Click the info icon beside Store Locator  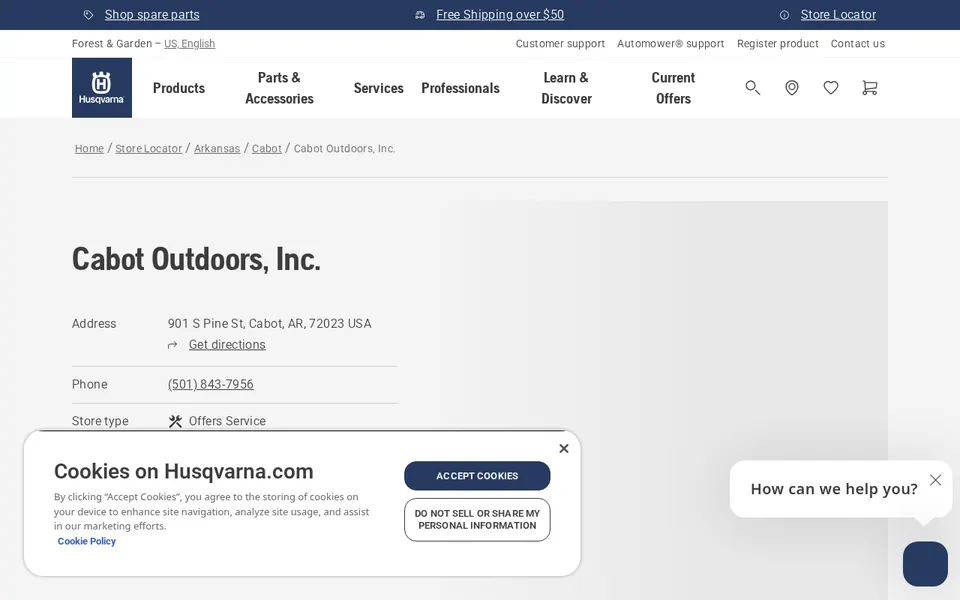(784, 15)
